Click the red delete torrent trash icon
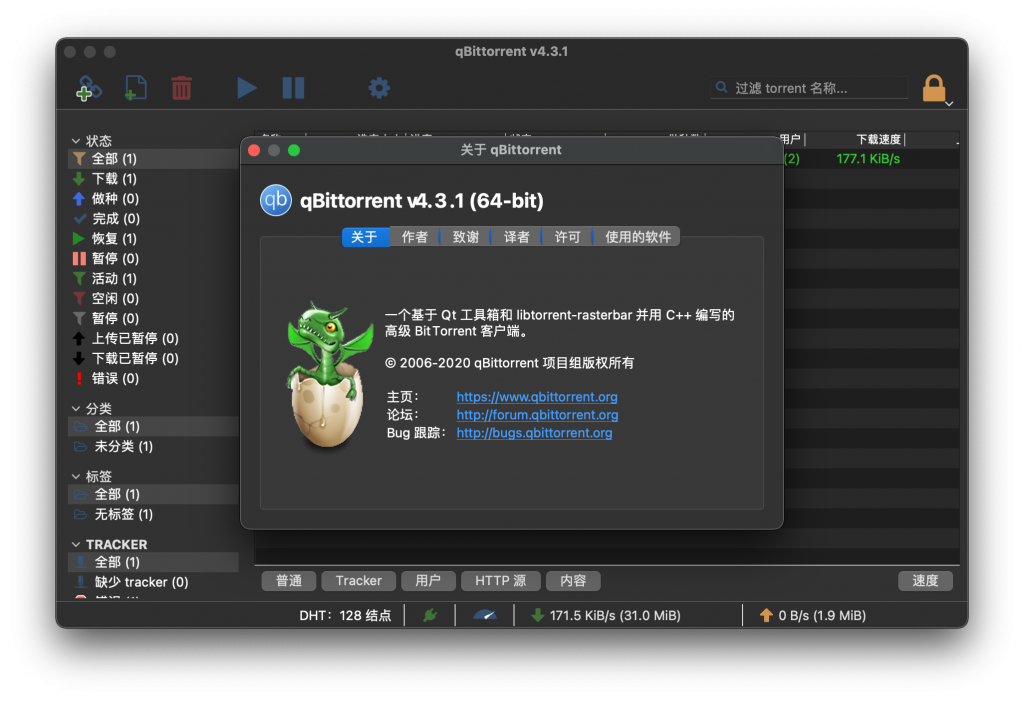This screenshot has height=702, width=1024. (x=182, y=88)
